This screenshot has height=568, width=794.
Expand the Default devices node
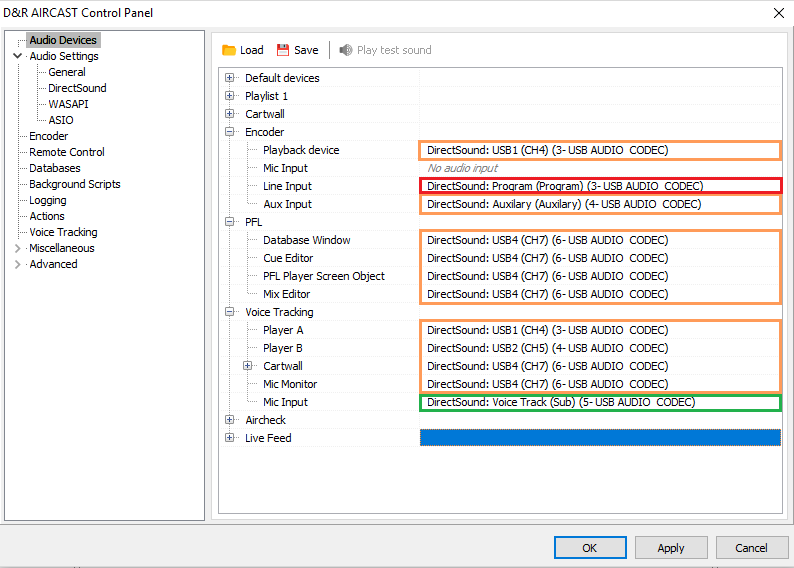(230, 78)
